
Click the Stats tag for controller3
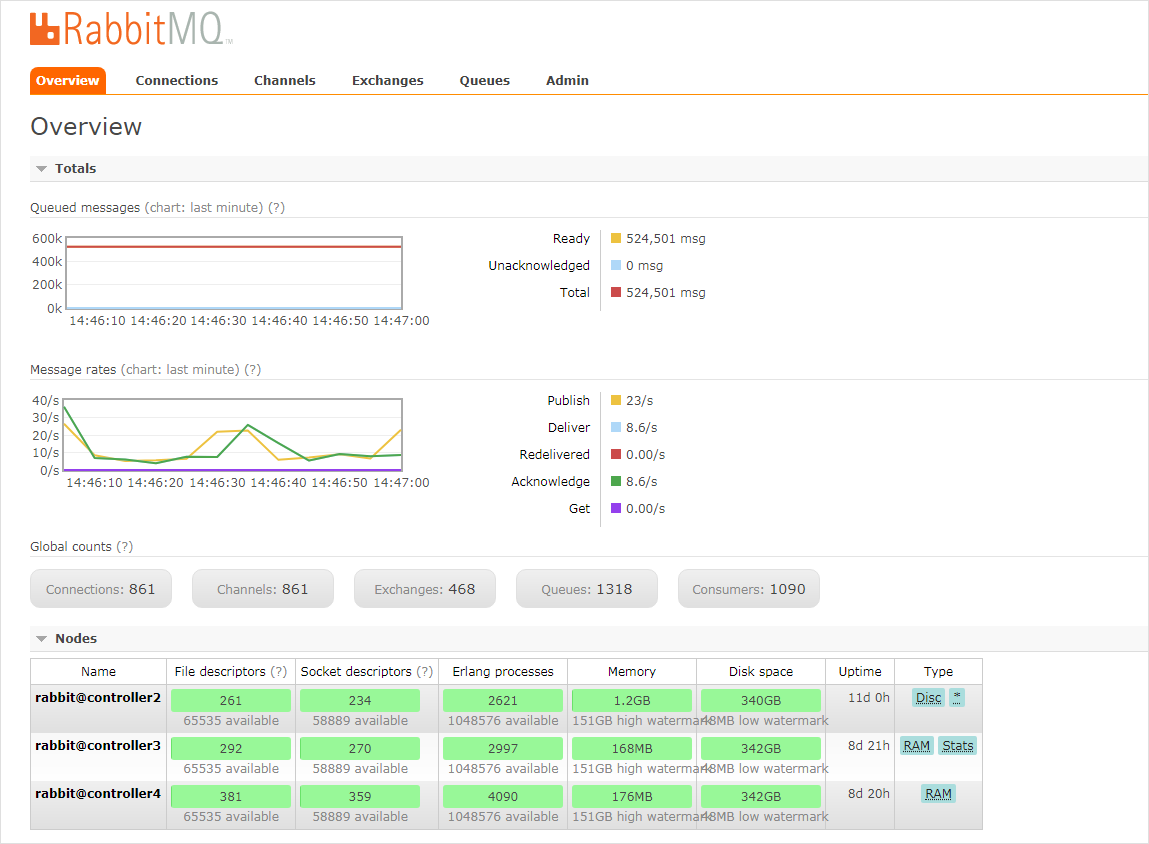957,746
